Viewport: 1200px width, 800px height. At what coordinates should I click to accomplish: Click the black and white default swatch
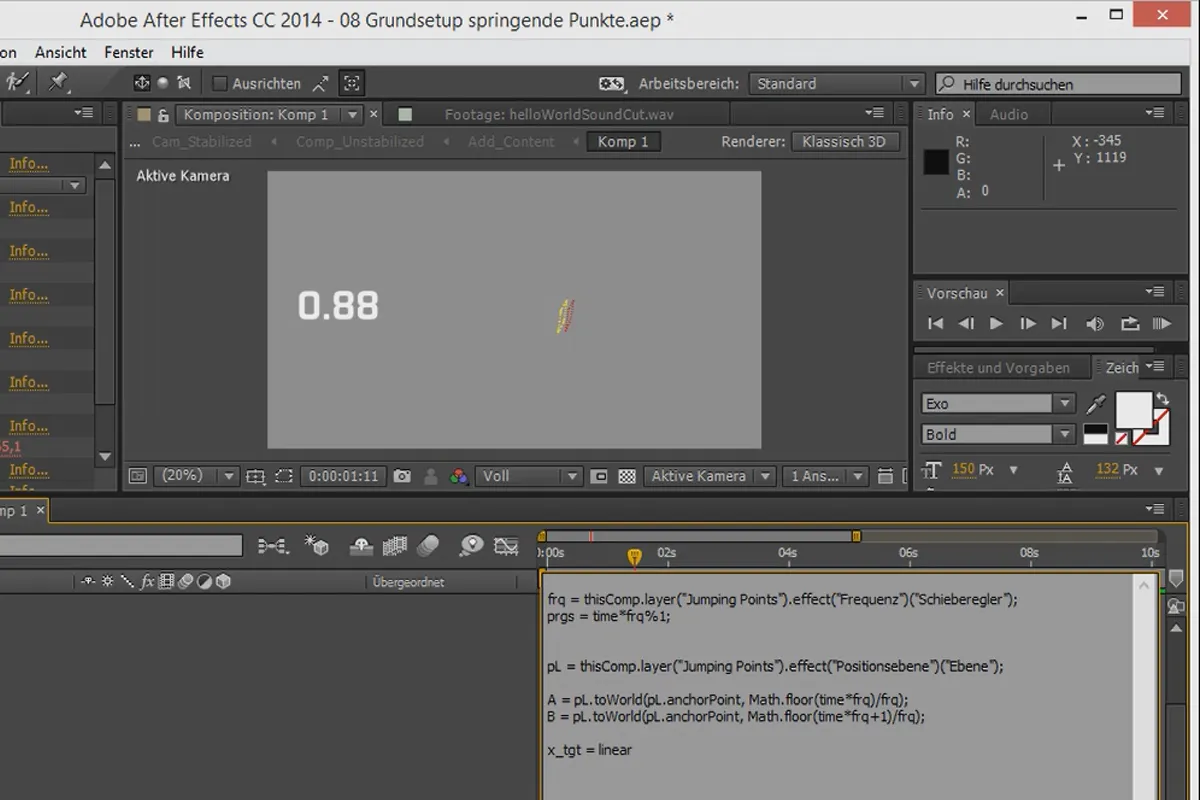coord(1095,434)
